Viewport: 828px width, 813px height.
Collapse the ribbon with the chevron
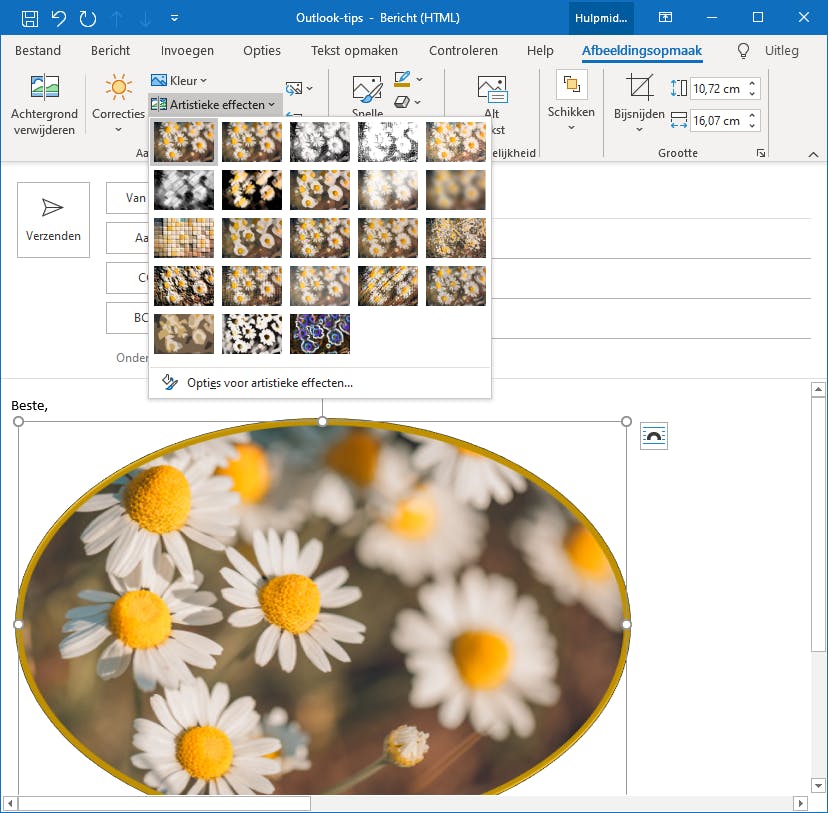click(x=812, y=154)
